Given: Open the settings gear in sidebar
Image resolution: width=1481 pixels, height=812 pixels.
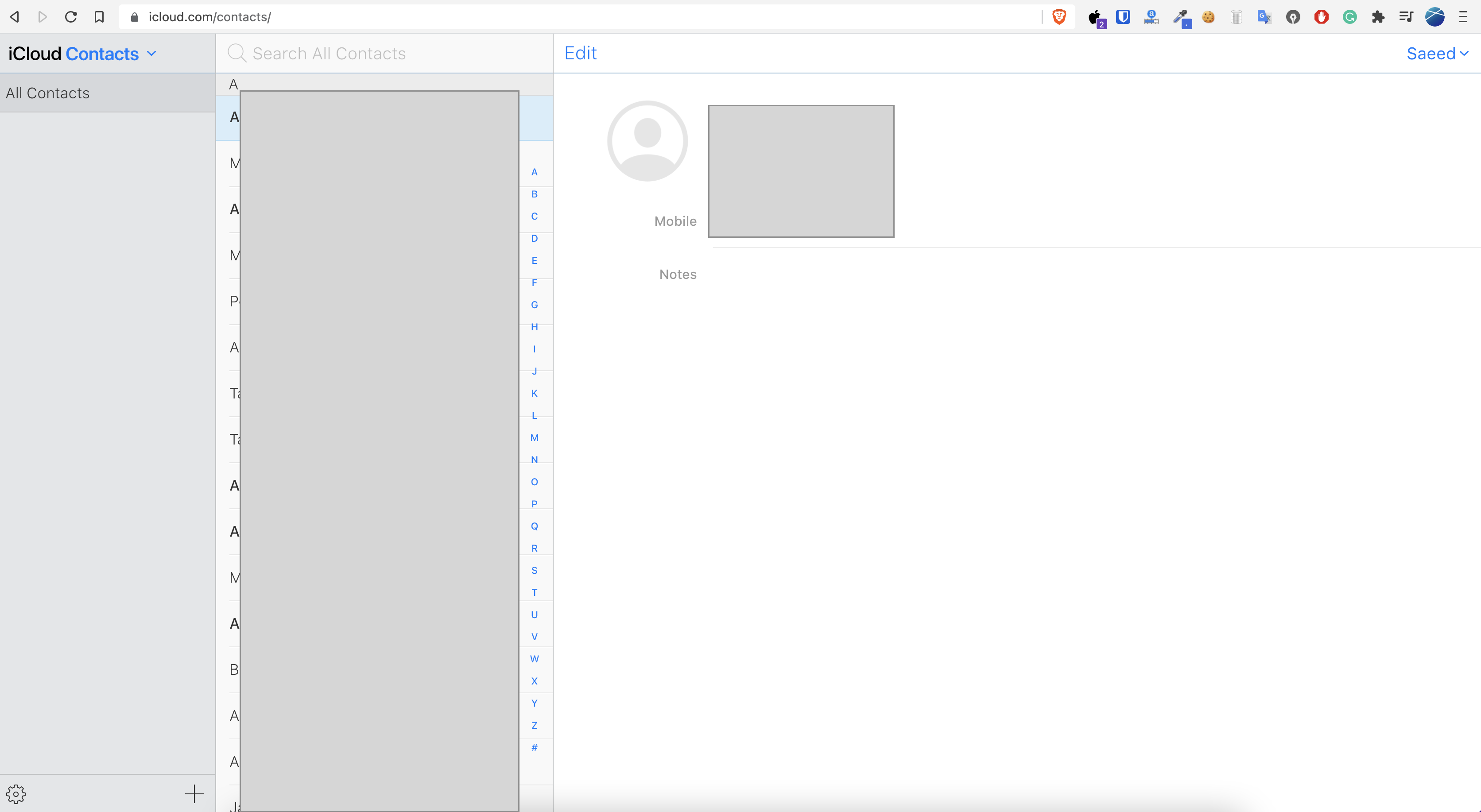Looking at the screenshot, I should [16, 793].
